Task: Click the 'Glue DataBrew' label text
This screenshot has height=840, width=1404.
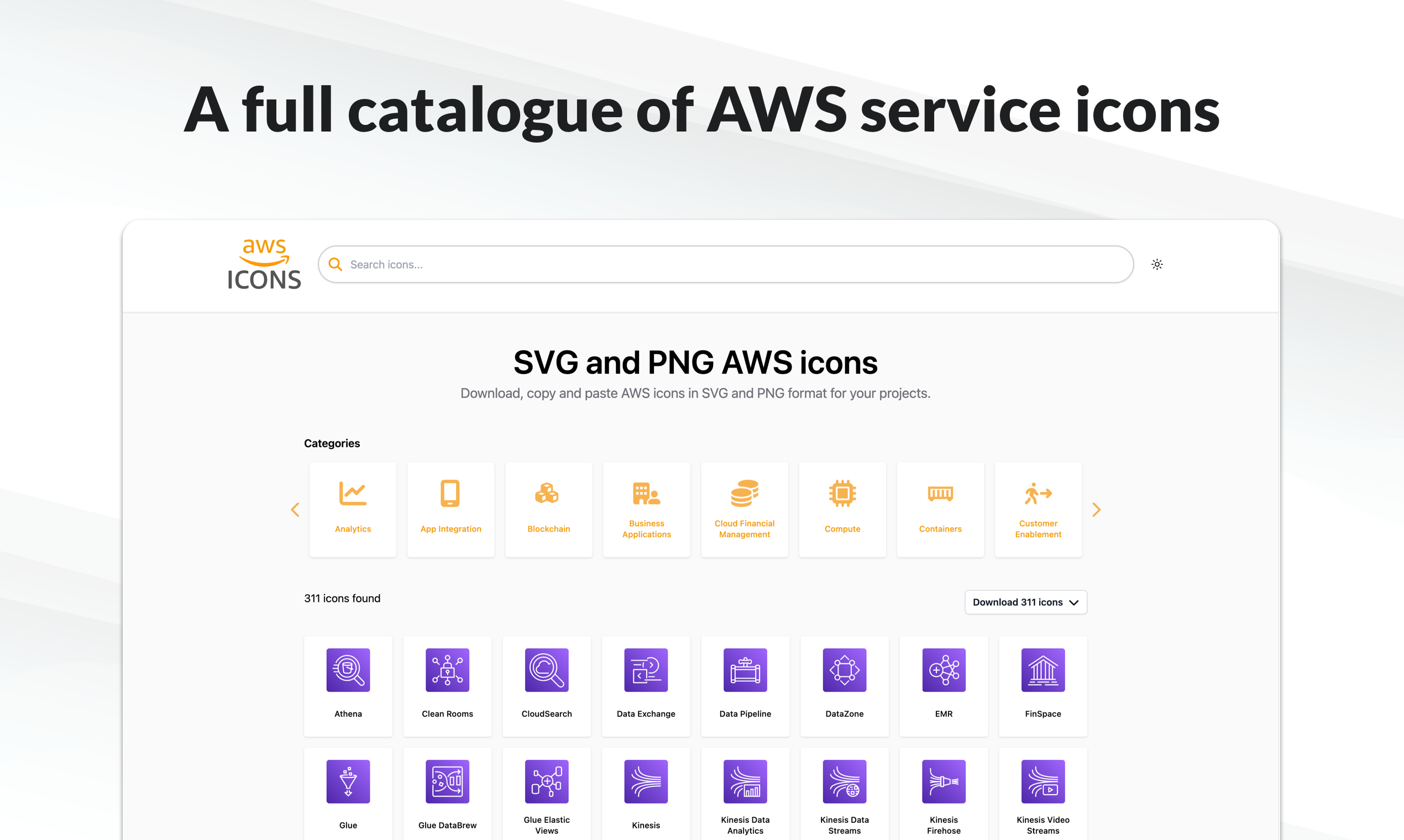Action: point(447,825)
